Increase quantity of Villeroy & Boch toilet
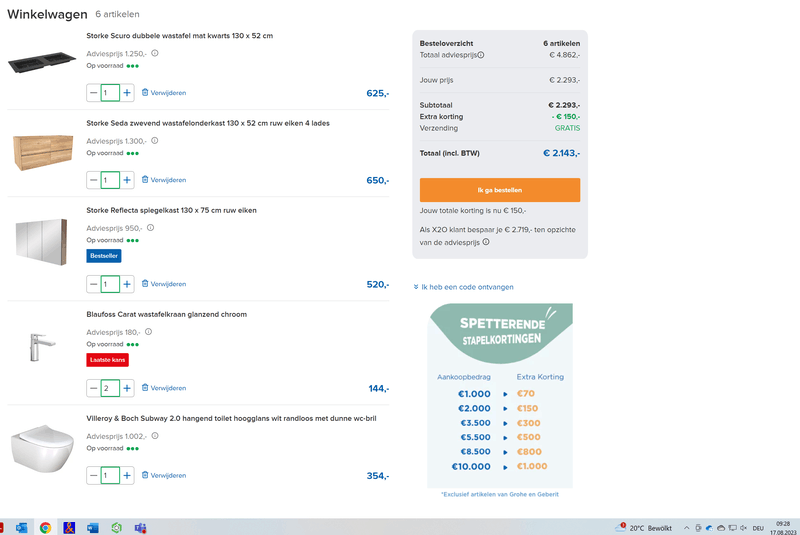800x535 pixels. tap(127, 475)
